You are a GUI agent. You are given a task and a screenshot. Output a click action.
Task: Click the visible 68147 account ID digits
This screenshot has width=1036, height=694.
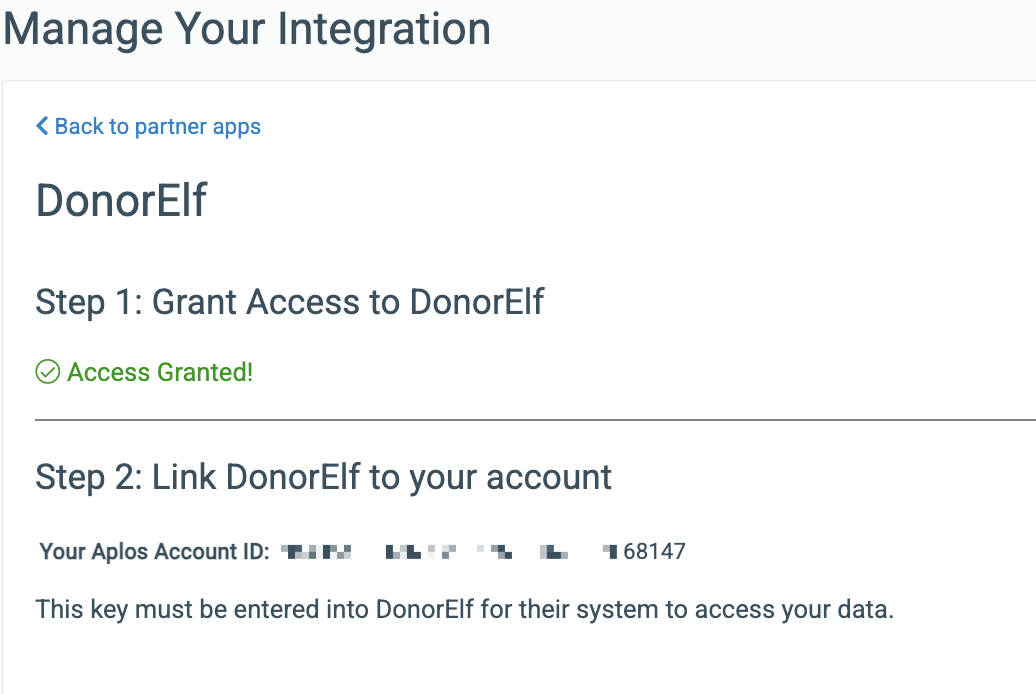pyautogui.click(x=654, y=551)
